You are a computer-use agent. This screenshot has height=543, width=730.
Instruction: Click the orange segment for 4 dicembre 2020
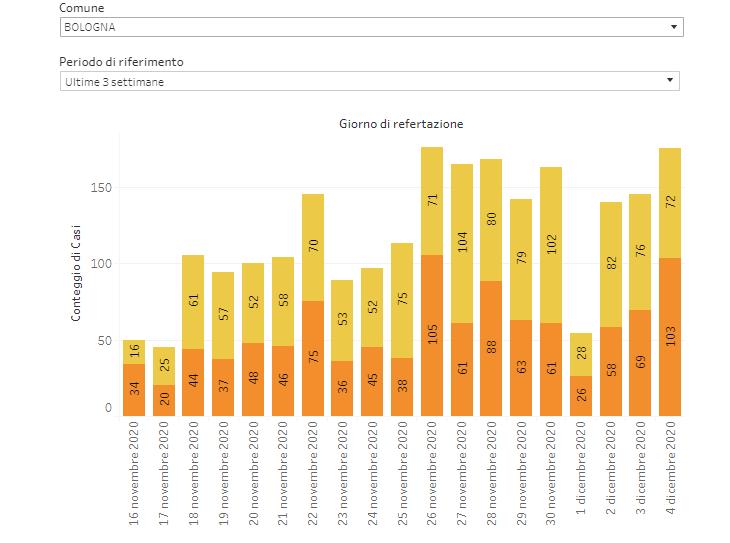click(x=670, y=336)
